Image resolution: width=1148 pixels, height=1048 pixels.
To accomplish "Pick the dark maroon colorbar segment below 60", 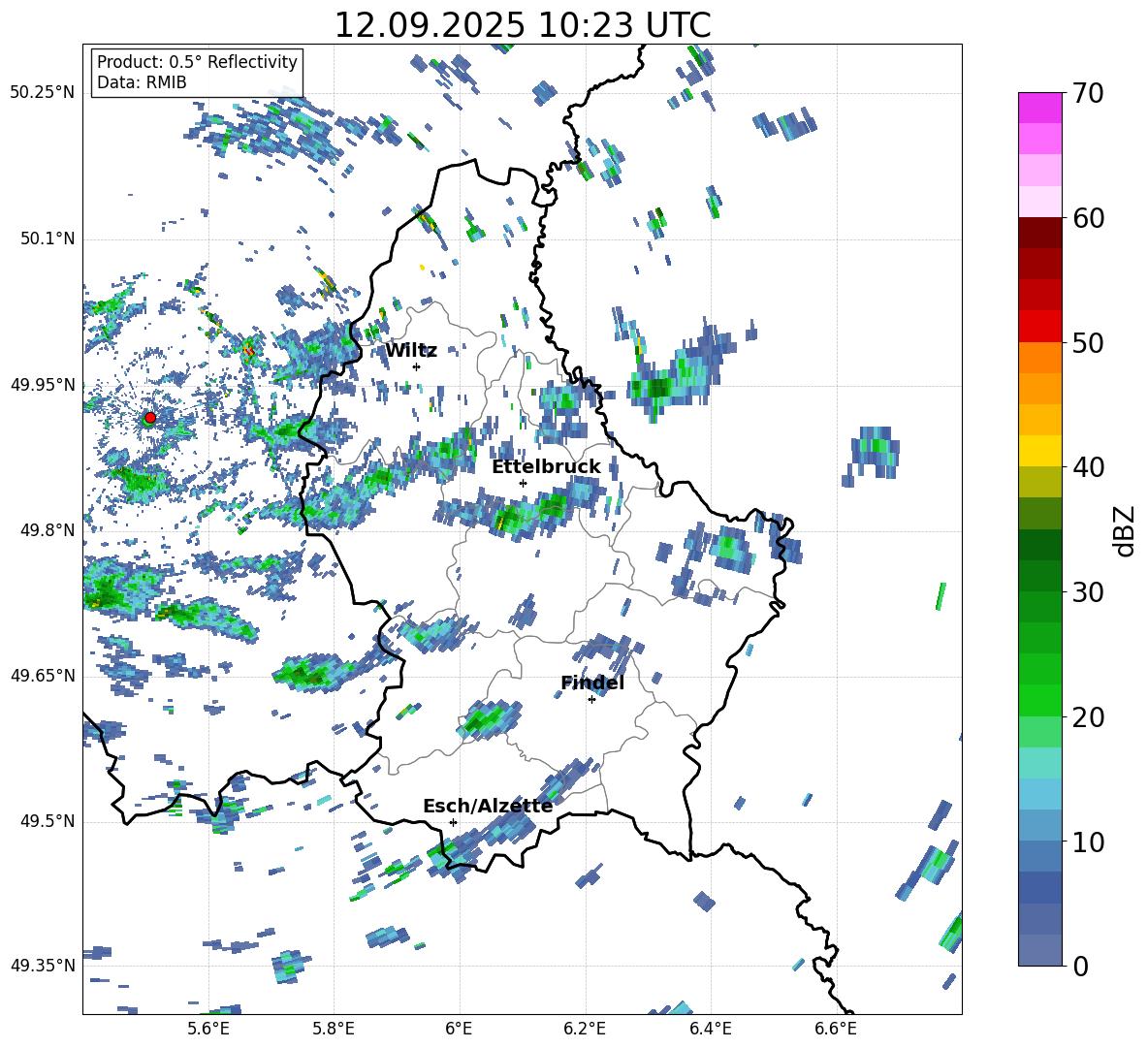I will click(x=1039, y=232).
